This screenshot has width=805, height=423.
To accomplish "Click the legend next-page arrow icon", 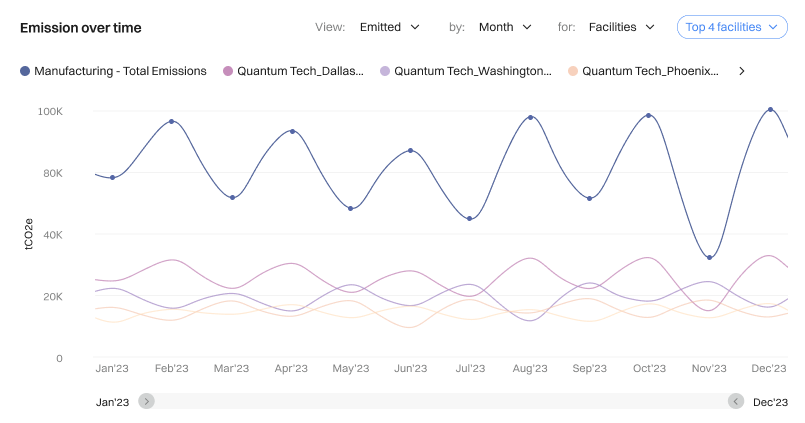I will tap(741, 71).
